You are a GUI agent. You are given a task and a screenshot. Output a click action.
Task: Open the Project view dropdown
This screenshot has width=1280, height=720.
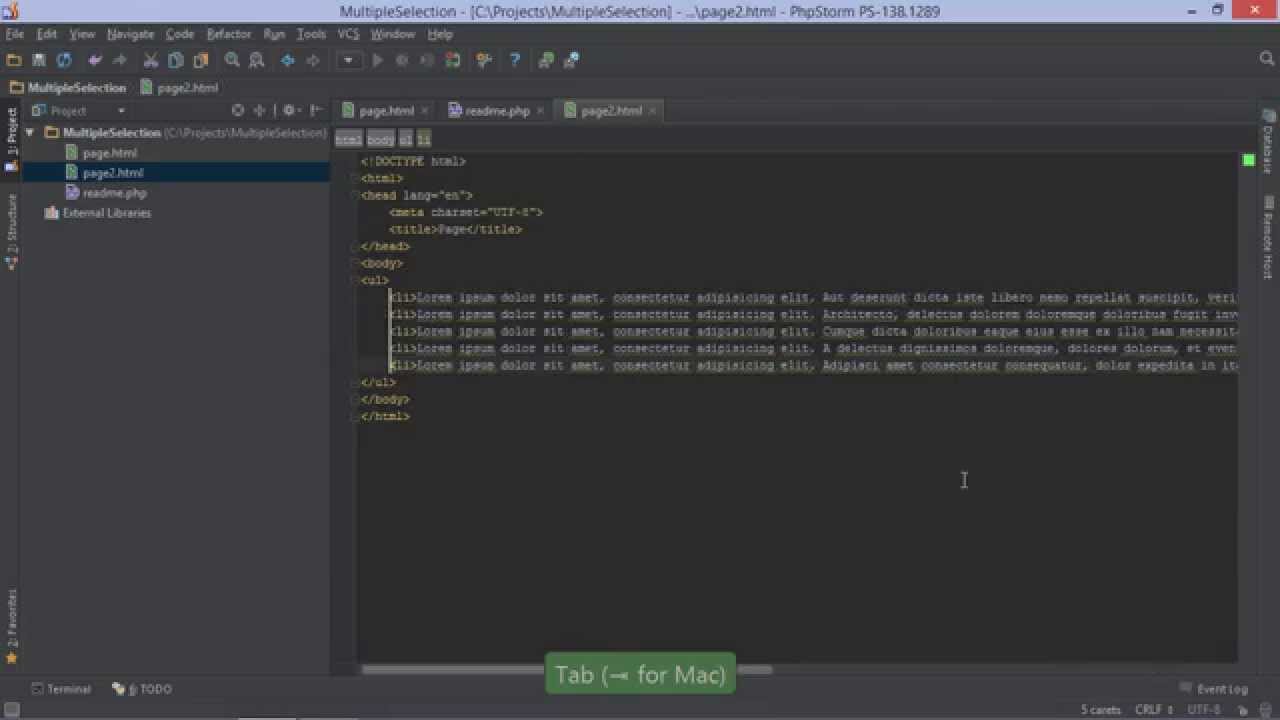pos(78,111)
